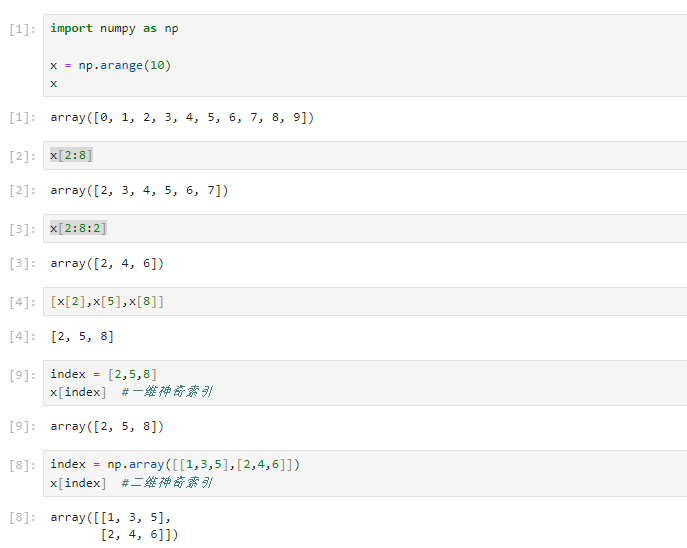Click the [3]: input cell prompt
The width and height of the screenshot is (687, 548).
pos(22,230)
